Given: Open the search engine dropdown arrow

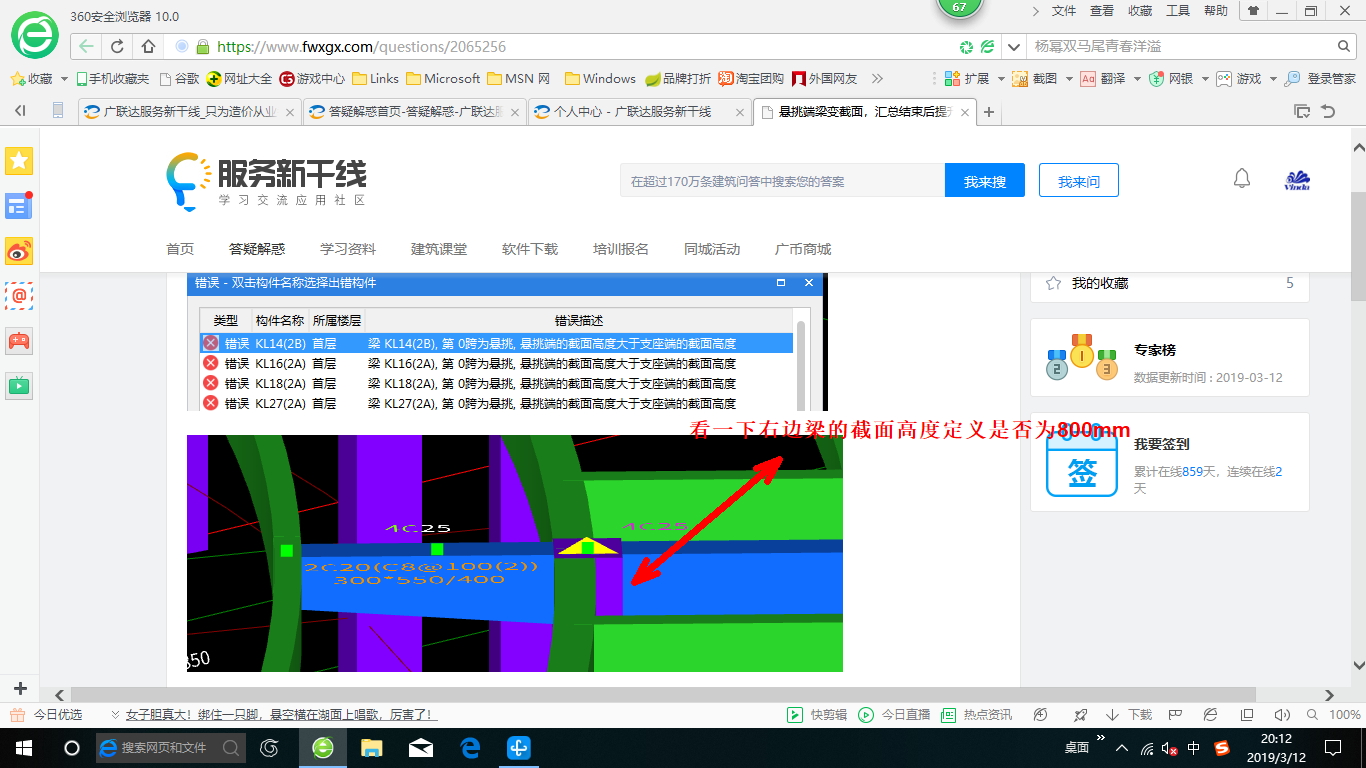Looking at the screenshot, I should [x=1015, y=46].
